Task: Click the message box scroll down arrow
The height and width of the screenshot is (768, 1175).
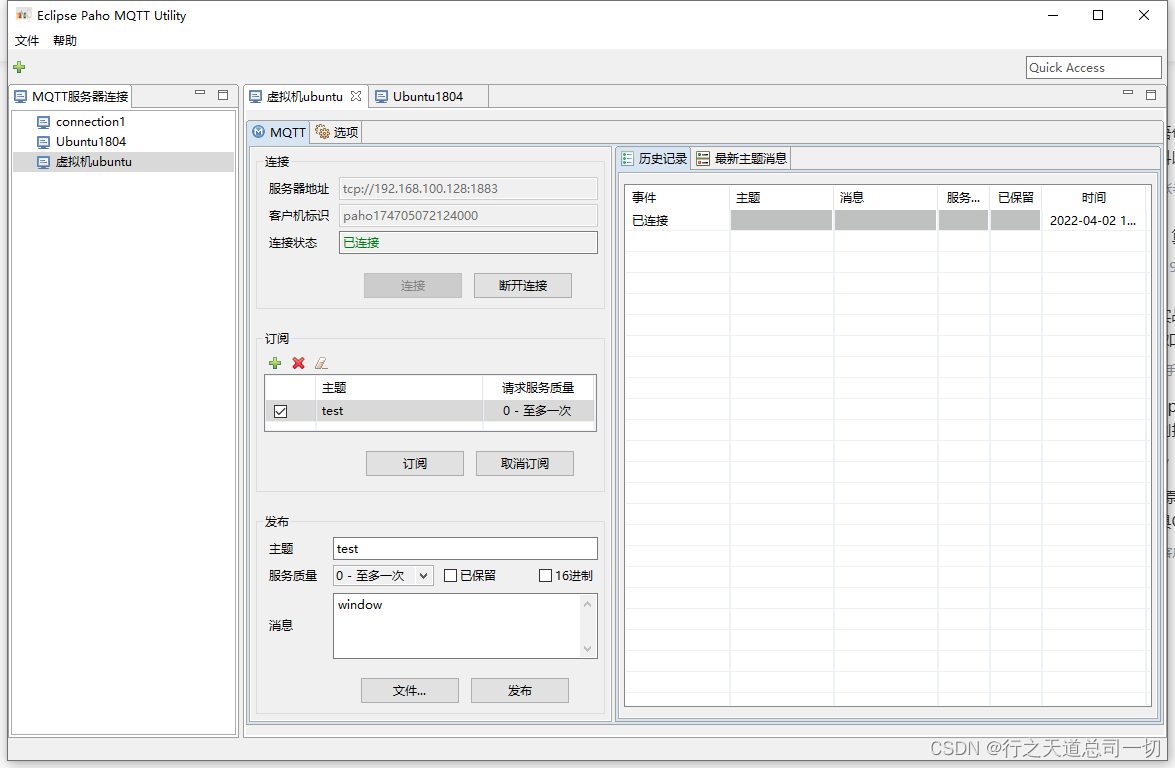Action: [588, 649]
